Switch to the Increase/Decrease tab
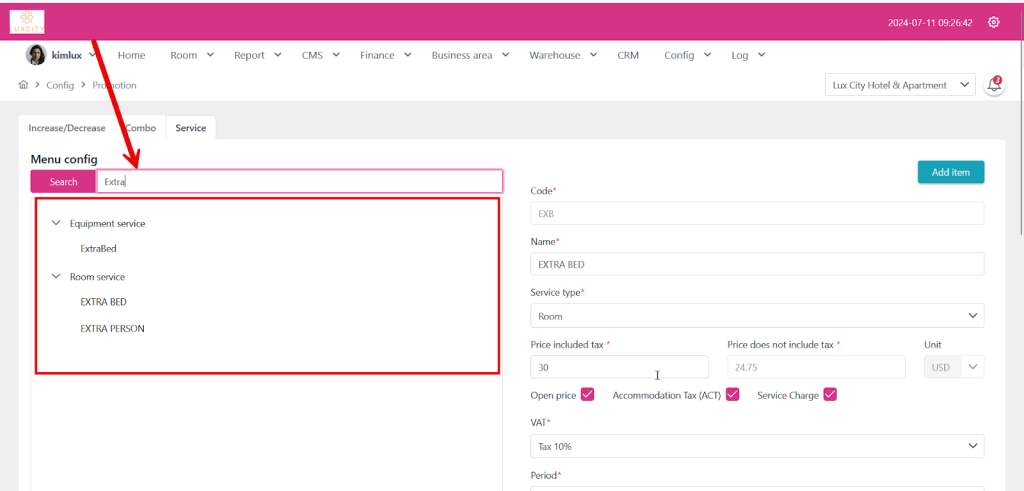 67,128
